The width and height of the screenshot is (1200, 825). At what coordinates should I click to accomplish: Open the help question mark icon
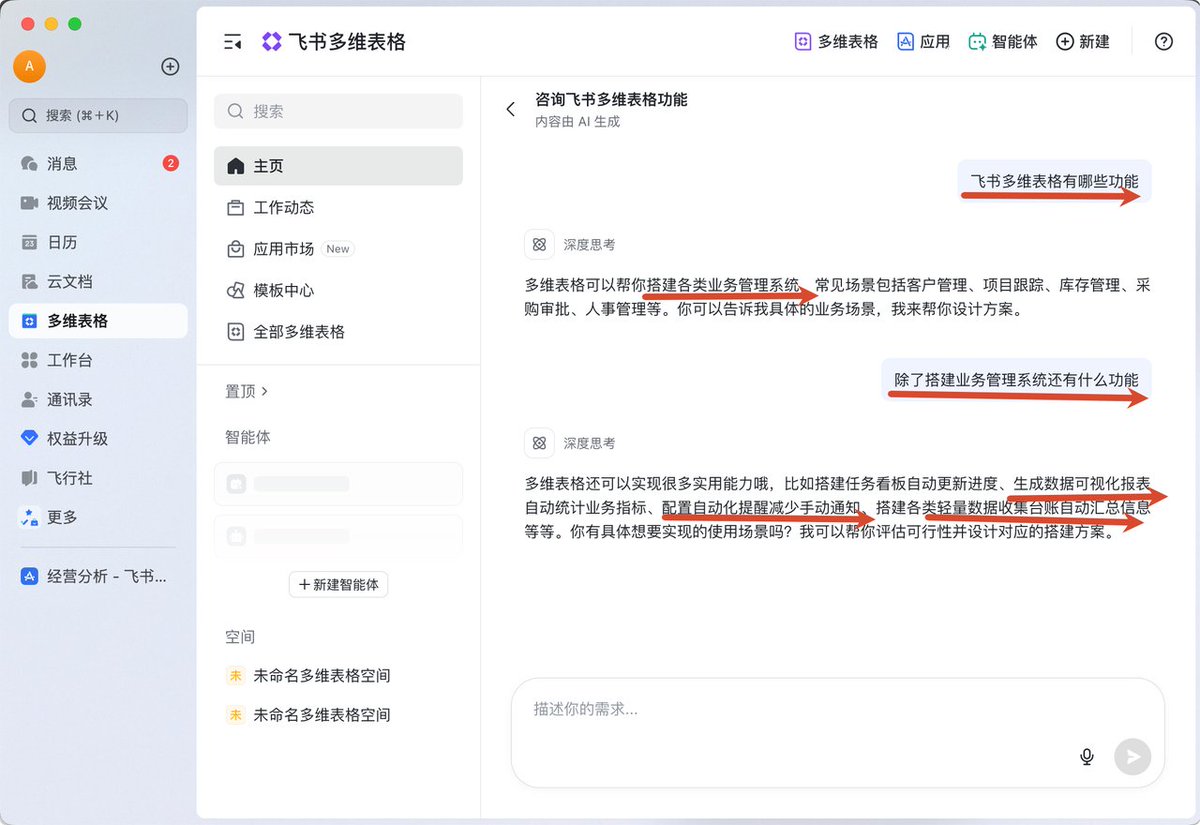point(1163,42)
